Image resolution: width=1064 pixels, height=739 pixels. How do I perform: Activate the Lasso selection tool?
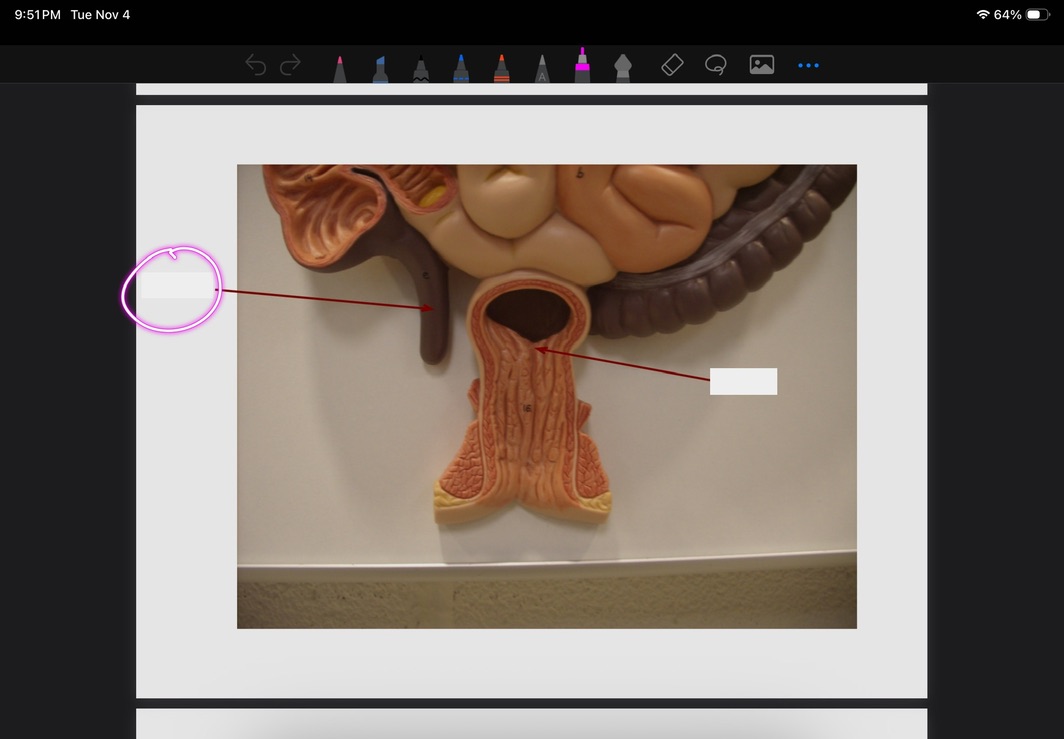pyautogui.click(x=715, y=66)
